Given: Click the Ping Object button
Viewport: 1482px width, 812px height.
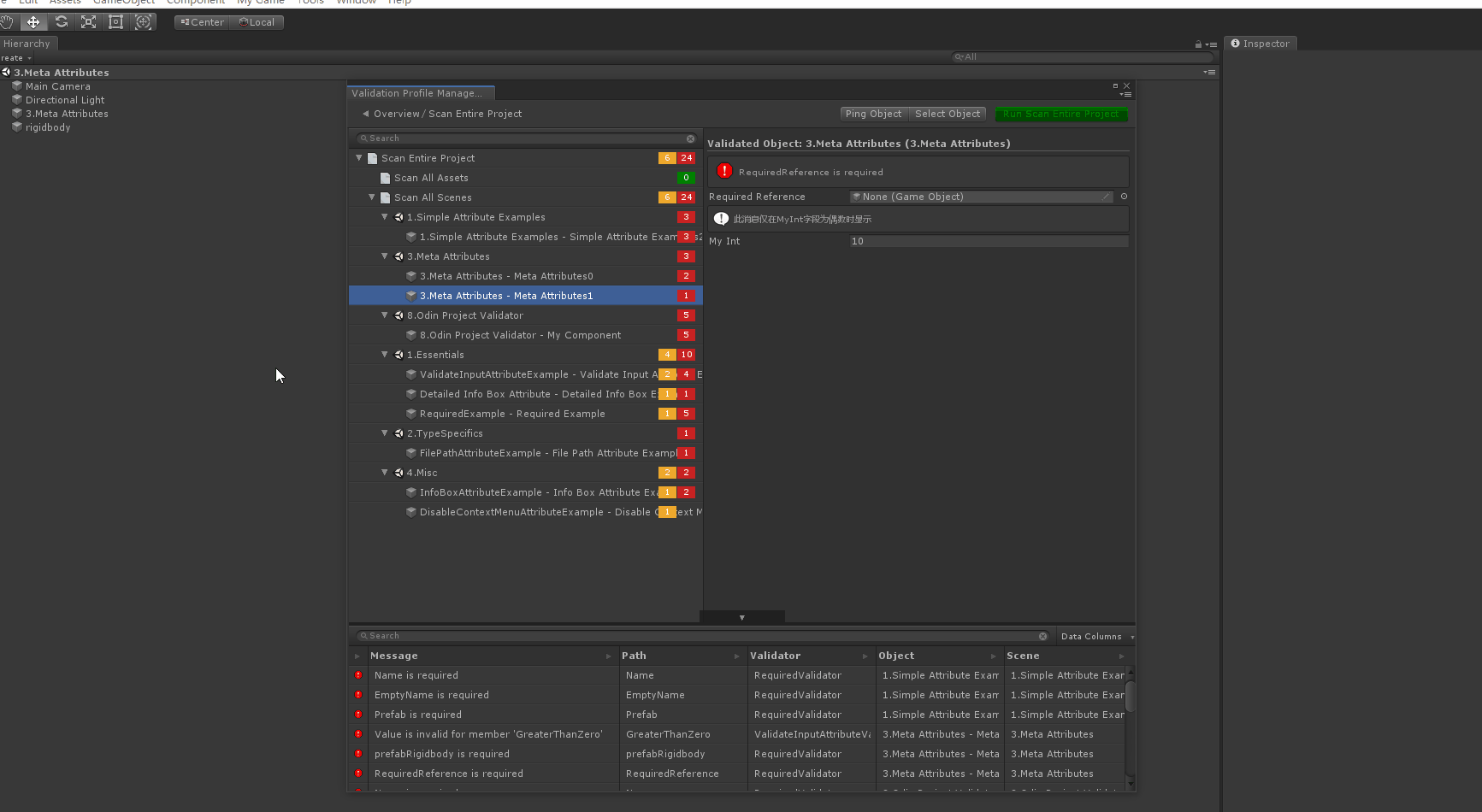Looking at the screenshot, I should point(873,114).
